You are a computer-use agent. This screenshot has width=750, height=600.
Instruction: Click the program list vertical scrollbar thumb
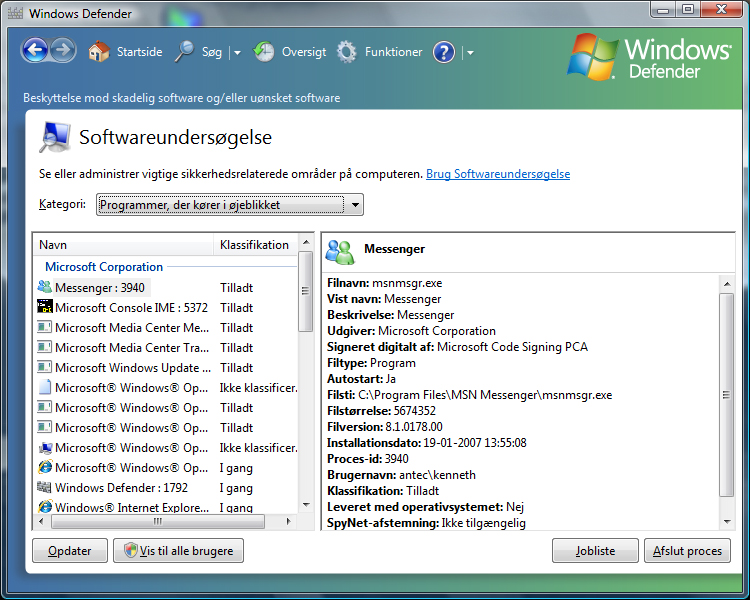306,291
